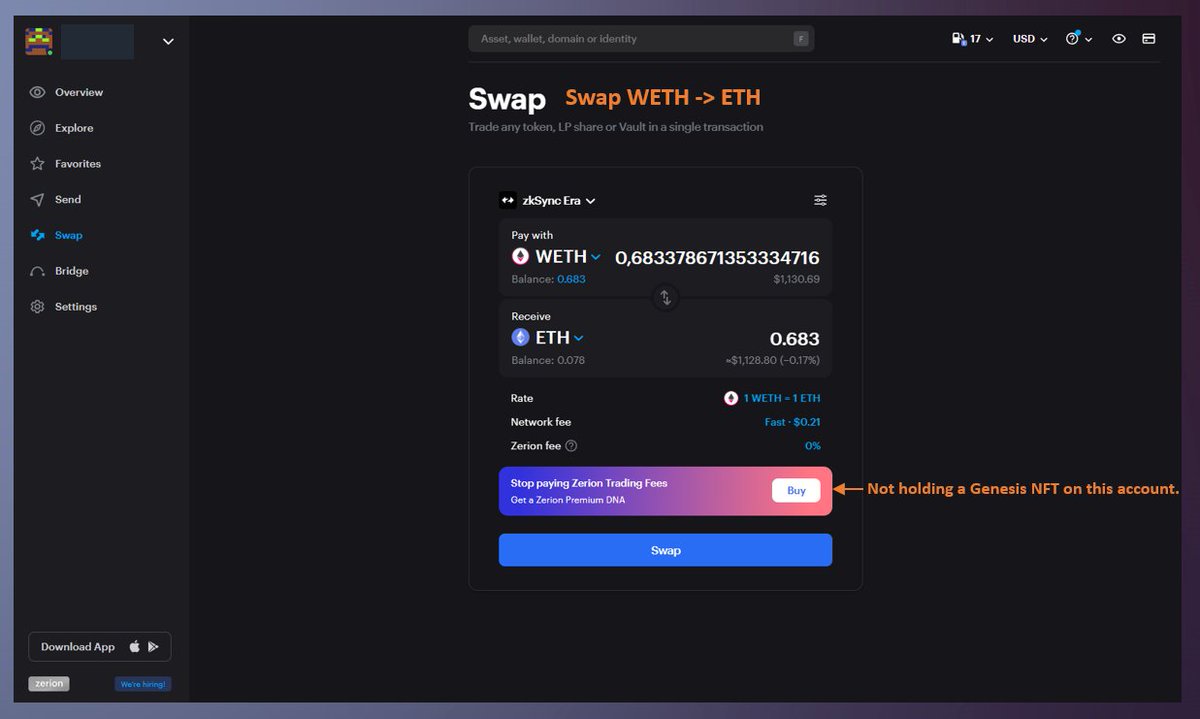This screenshot has width=1200, height=719.
Task: Go to Favorites in the sidebar
Action: (66, 164)
